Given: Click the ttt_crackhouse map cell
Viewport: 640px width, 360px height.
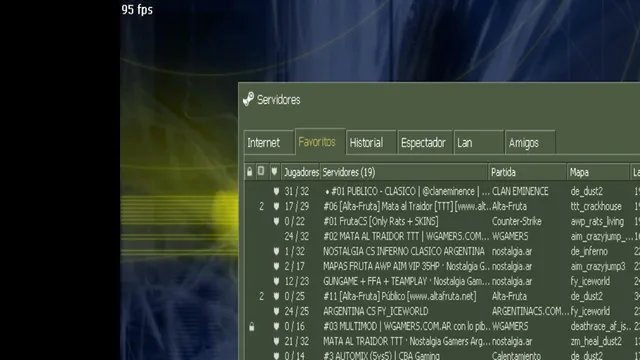Looking at the screenshot, I should [x=596, y=207].
